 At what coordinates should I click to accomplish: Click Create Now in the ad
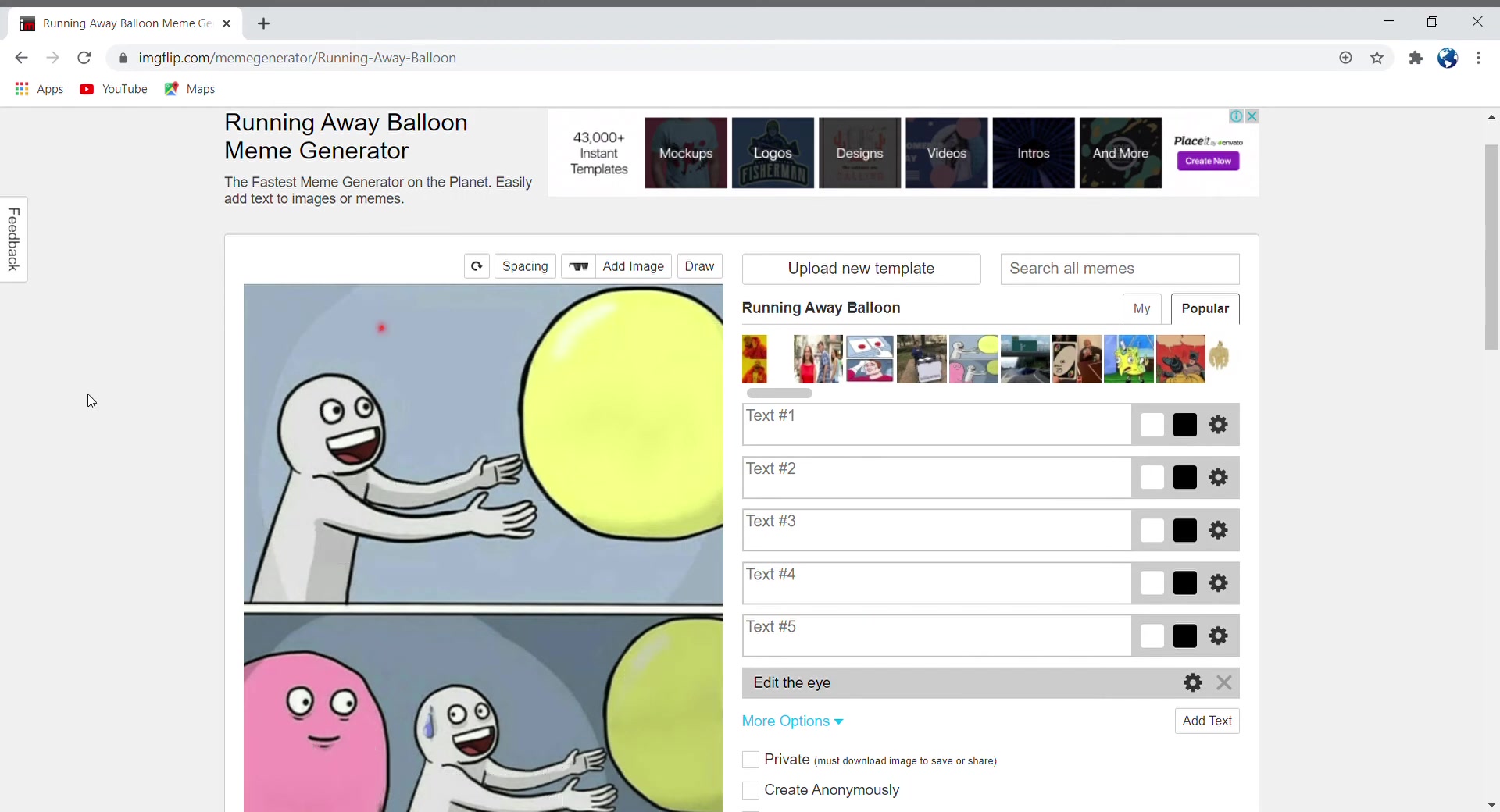(x=1208, y=161)
